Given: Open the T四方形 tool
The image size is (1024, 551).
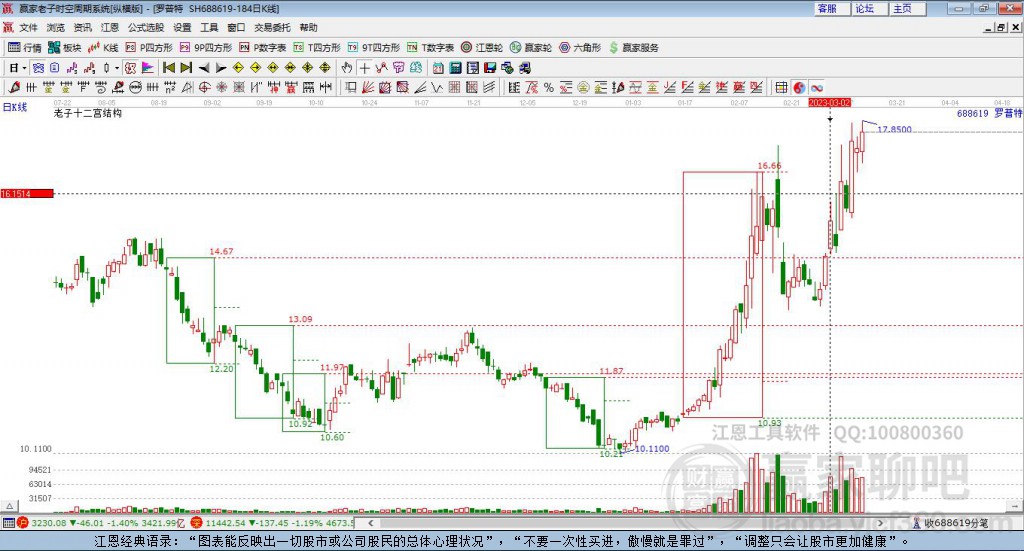Looking at the screenshot, I should tap(317, 48).
